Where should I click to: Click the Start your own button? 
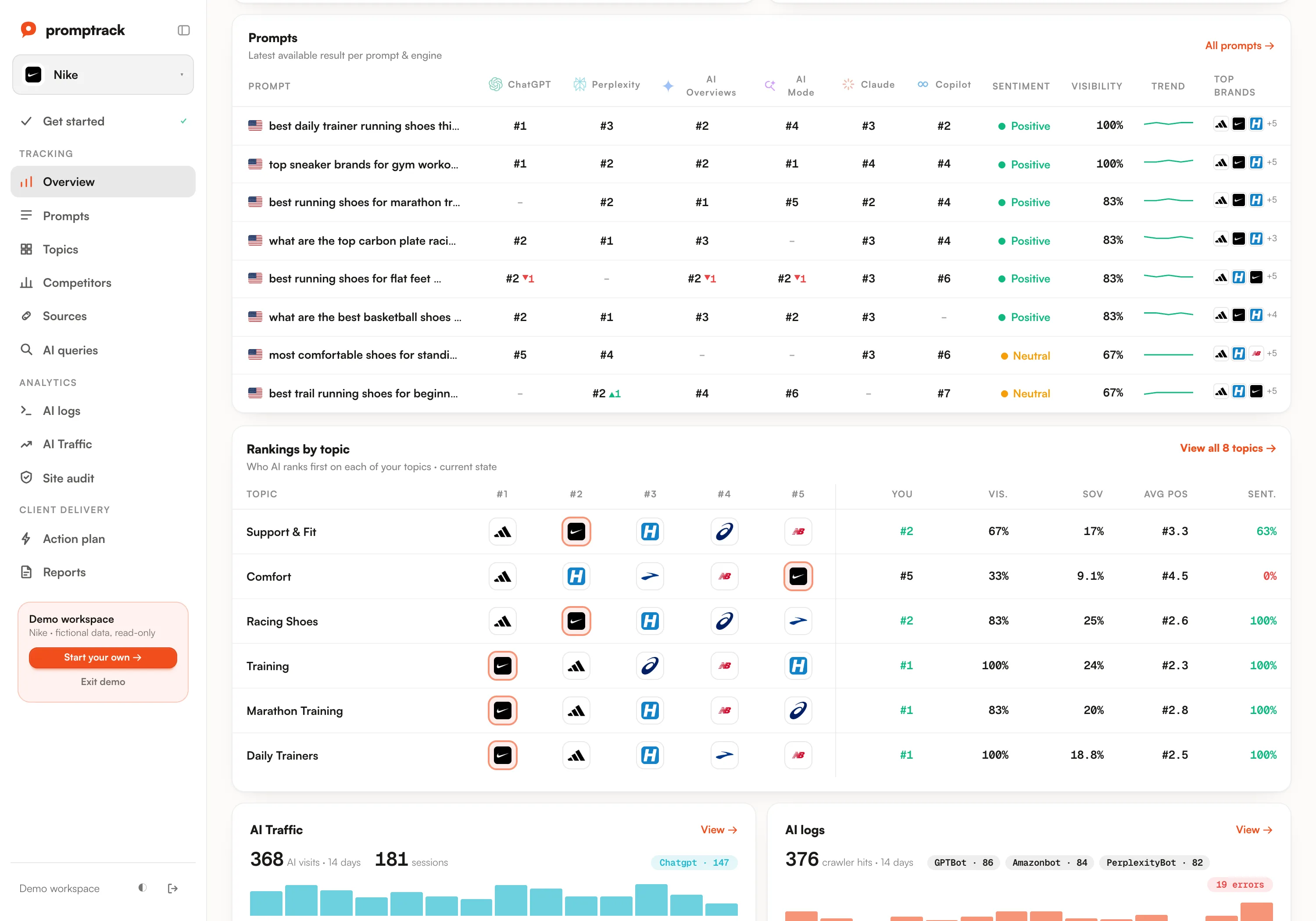point(103,657)
